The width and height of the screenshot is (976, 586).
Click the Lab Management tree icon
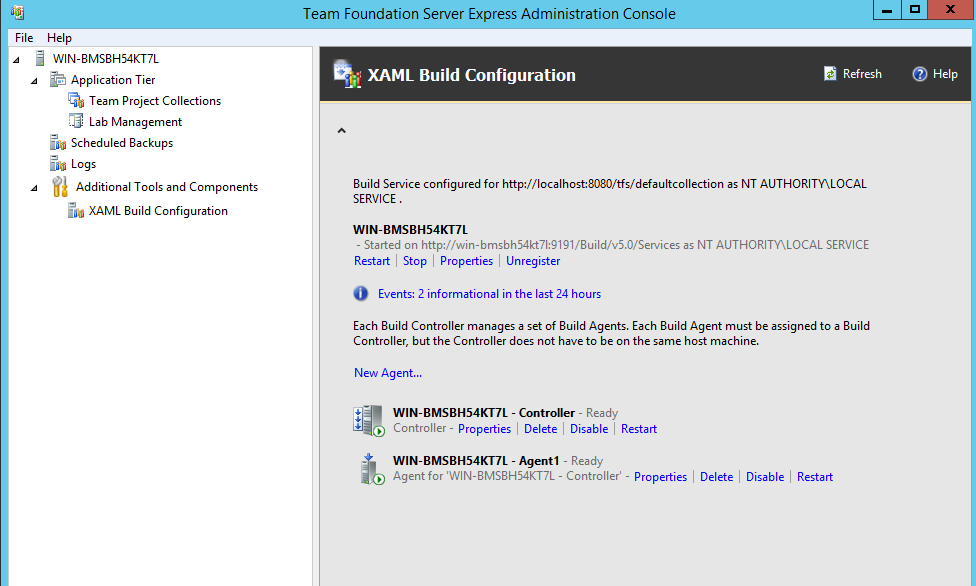[x=76, y=121]
